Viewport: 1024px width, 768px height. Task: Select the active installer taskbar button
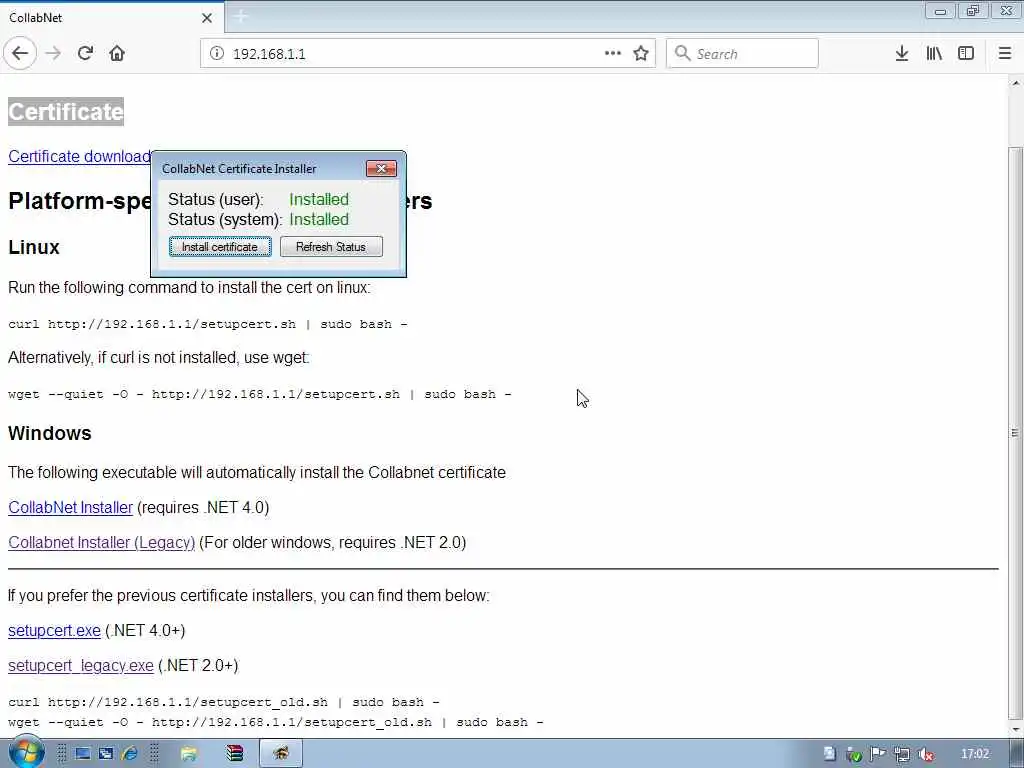(x=281, y=754)
